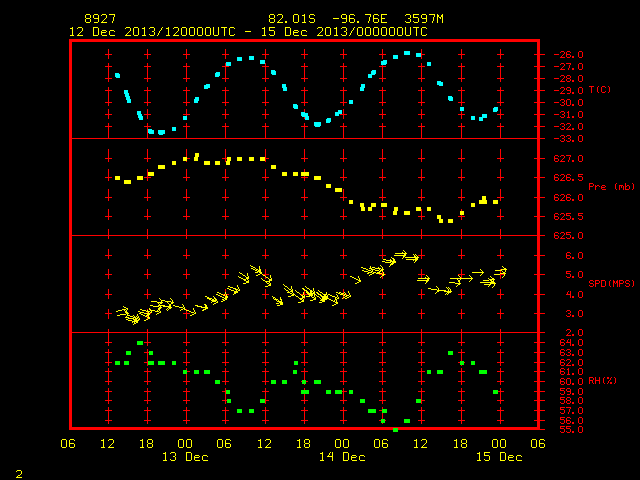Click the RH(%) humidity axis label
The height and width of the screenshot is (480, 640).
pos(602,381)
